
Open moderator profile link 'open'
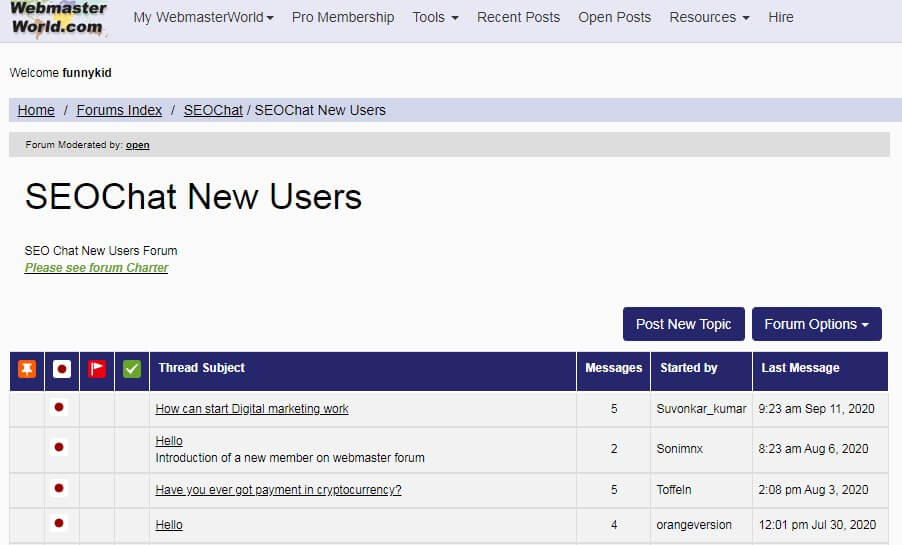click(137, 145)
